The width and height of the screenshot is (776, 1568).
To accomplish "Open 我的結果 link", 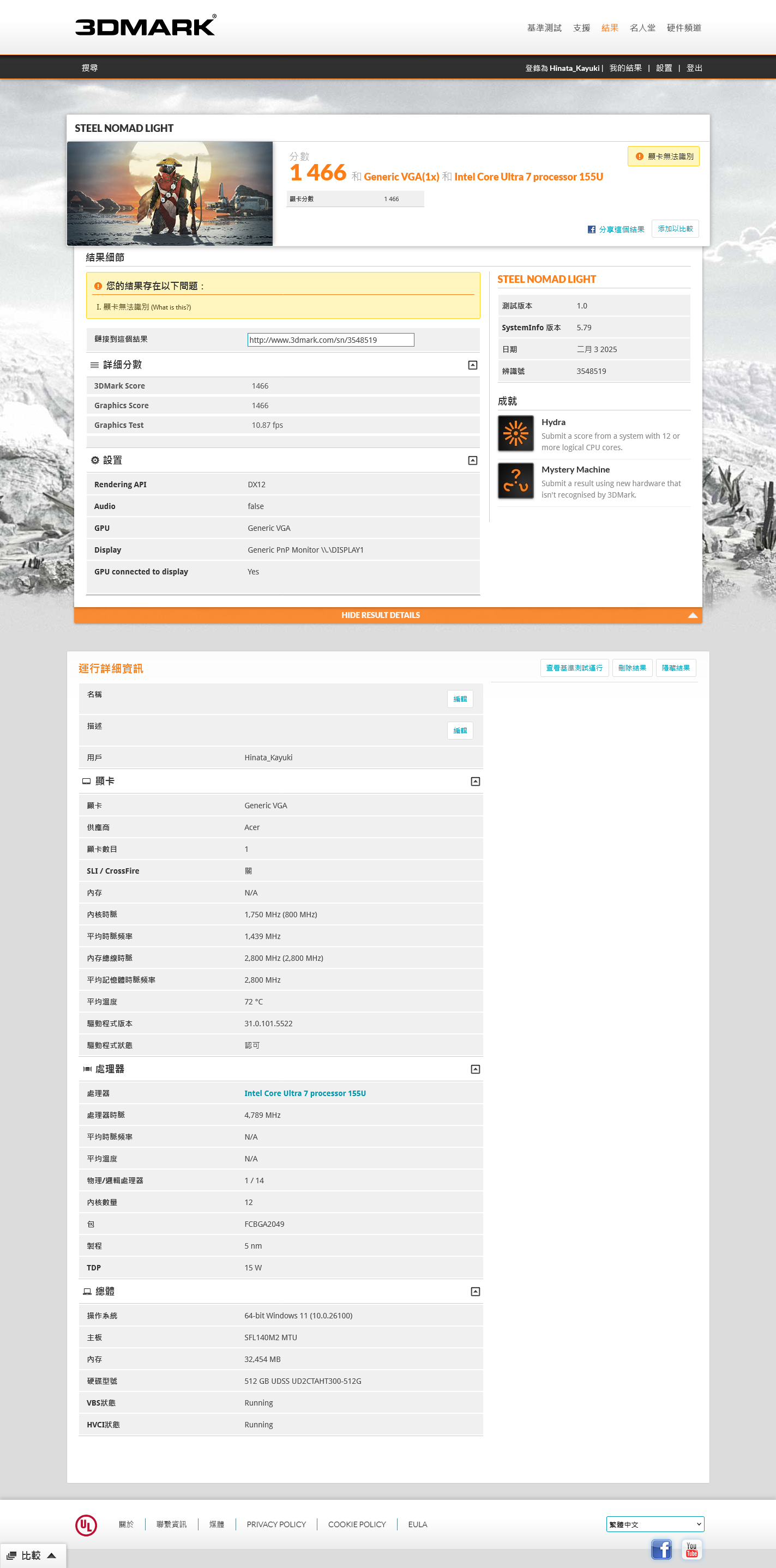I will tap(625, 68).
